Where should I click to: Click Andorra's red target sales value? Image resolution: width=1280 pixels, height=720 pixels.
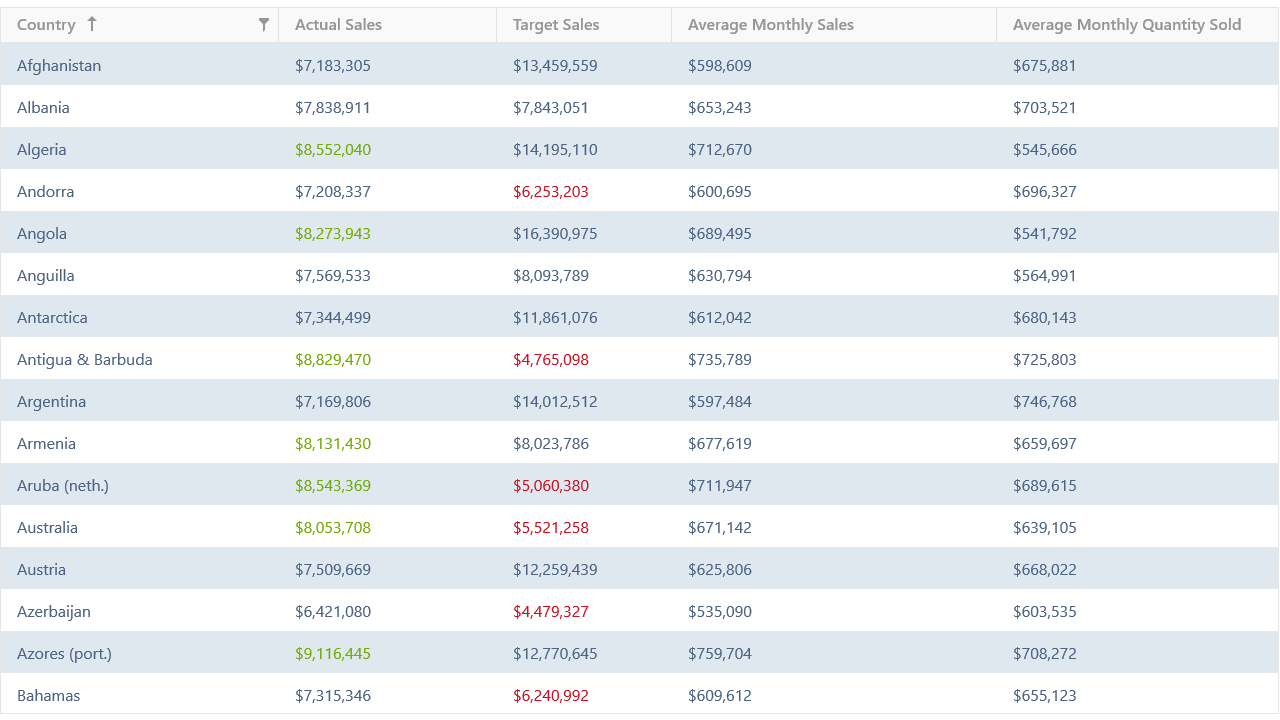tap(550, 192)
